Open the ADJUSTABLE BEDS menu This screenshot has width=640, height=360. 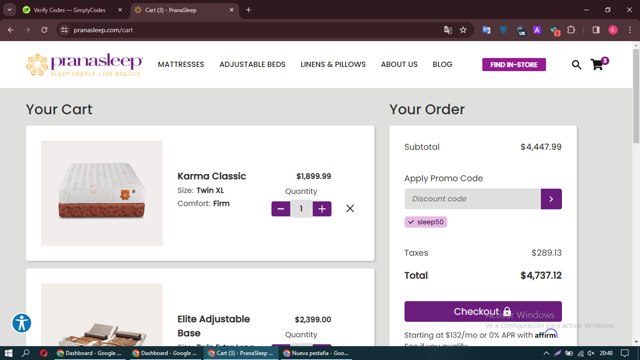pyautogui.click(x=252, y=64)
